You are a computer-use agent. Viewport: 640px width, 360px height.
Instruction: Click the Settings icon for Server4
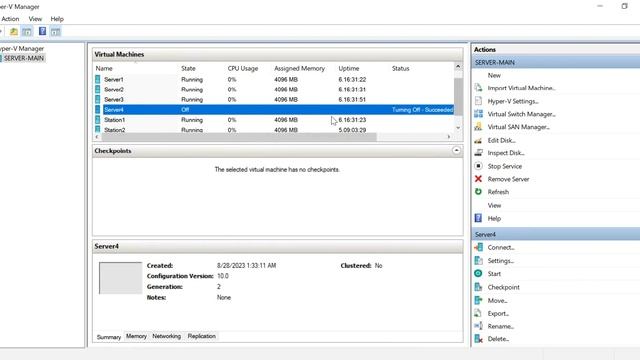click(478, 260)
